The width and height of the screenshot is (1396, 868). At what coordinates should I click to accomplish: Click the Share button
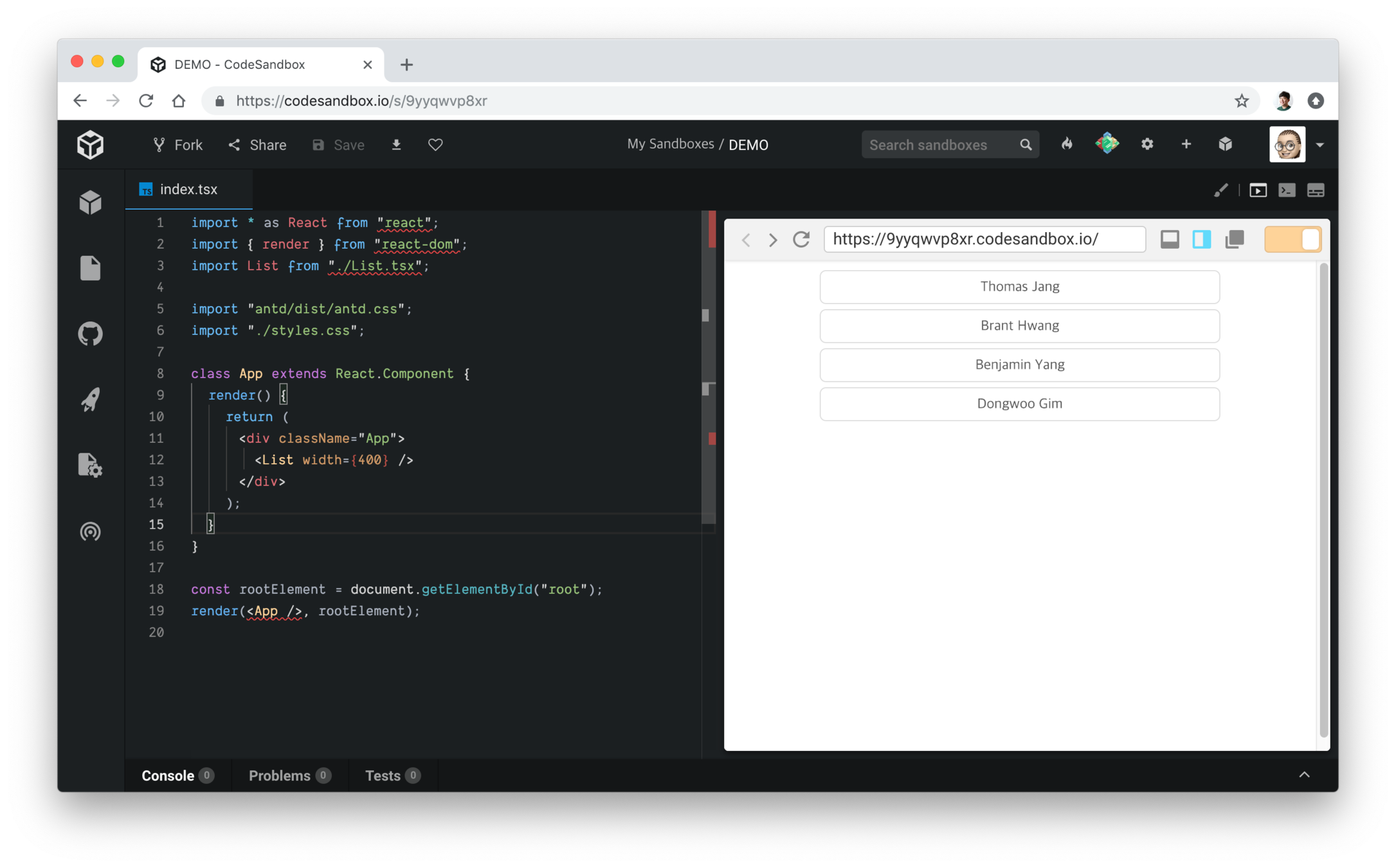(x=258, y=145)
